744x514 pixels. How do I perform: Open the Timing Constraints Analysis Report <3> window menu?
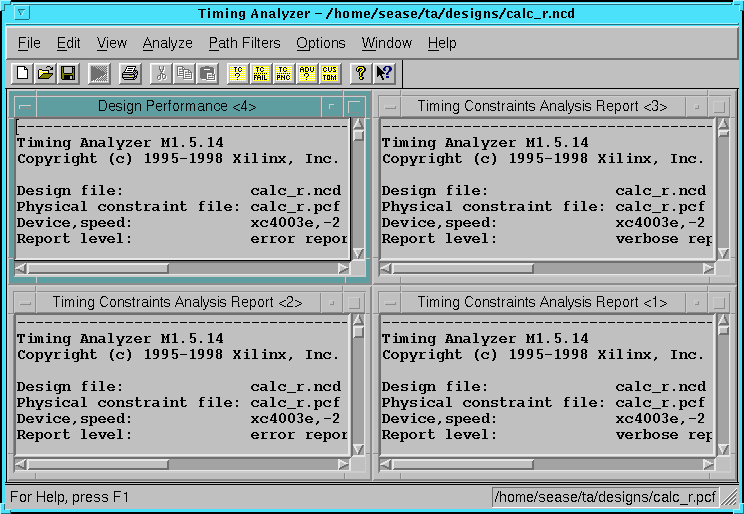pos(389,106)
